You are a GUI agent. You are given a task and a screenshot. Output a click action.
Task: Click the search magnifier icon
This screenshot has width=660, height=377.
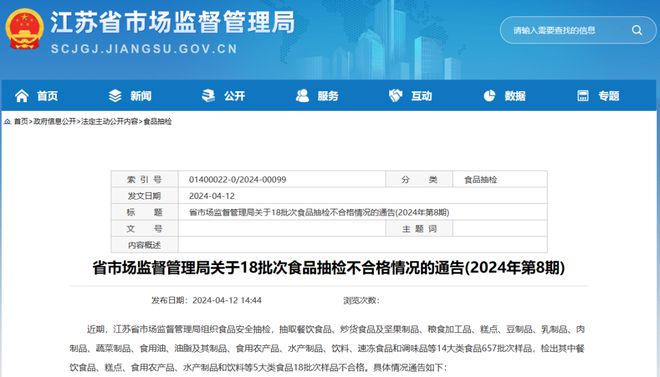pyautogui.click(x=637, y=30)
